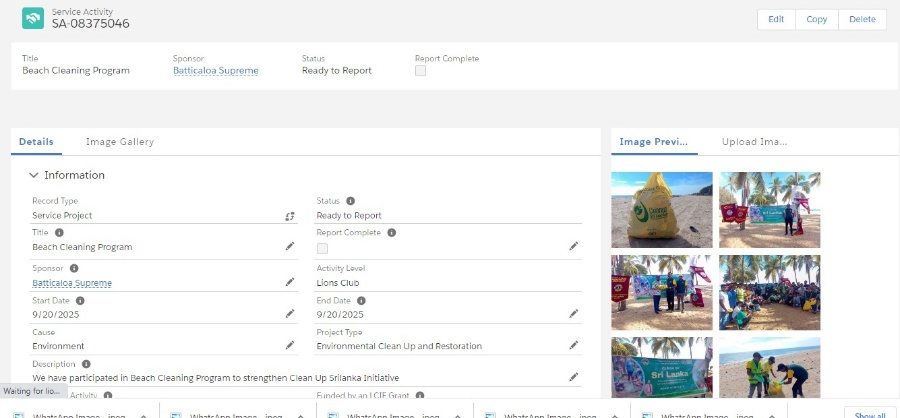Edit the Title field pencil icon
This screenshot has width=900, height=418.
290,246
